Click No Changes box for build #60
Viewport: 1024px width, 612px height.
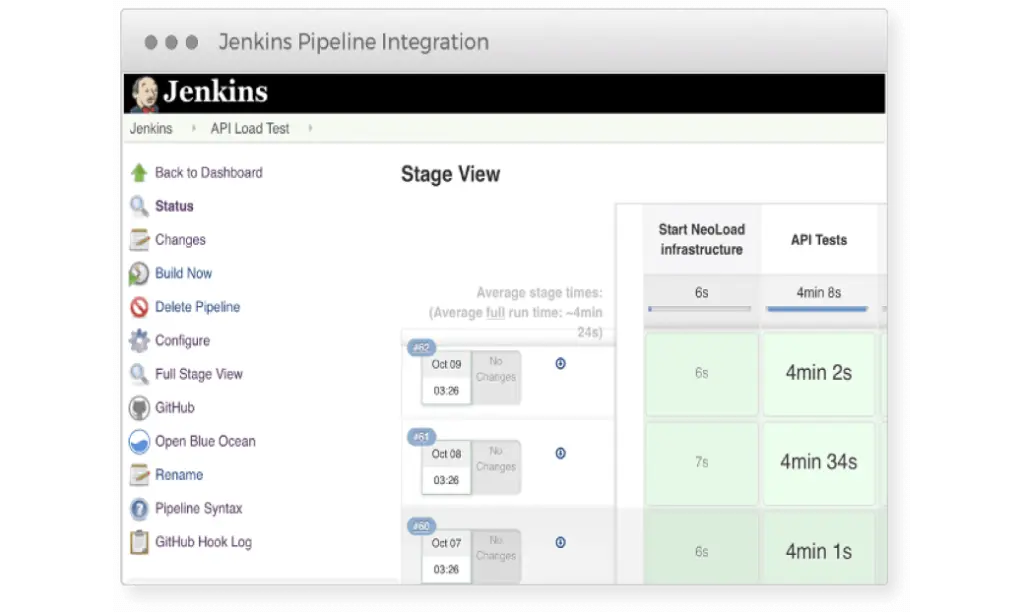pyautogui.click(x=496, y=556)
